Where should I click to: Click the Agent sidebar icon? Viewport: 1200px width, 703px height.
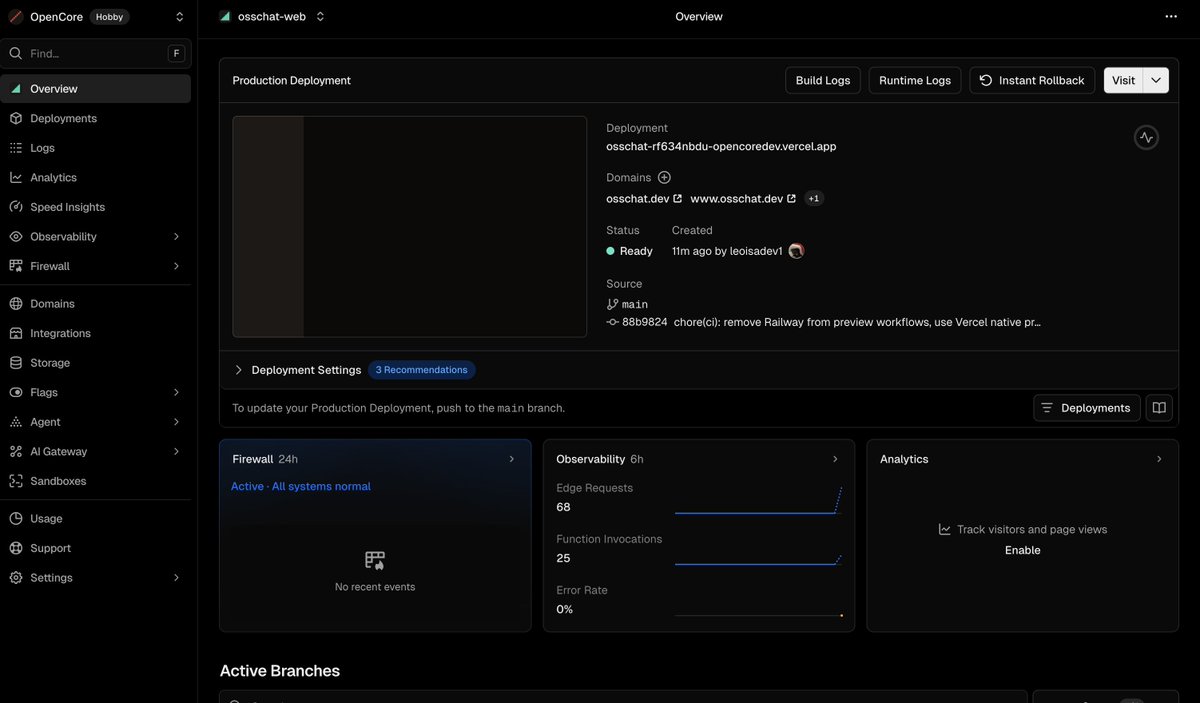click(x=16, y=422)
